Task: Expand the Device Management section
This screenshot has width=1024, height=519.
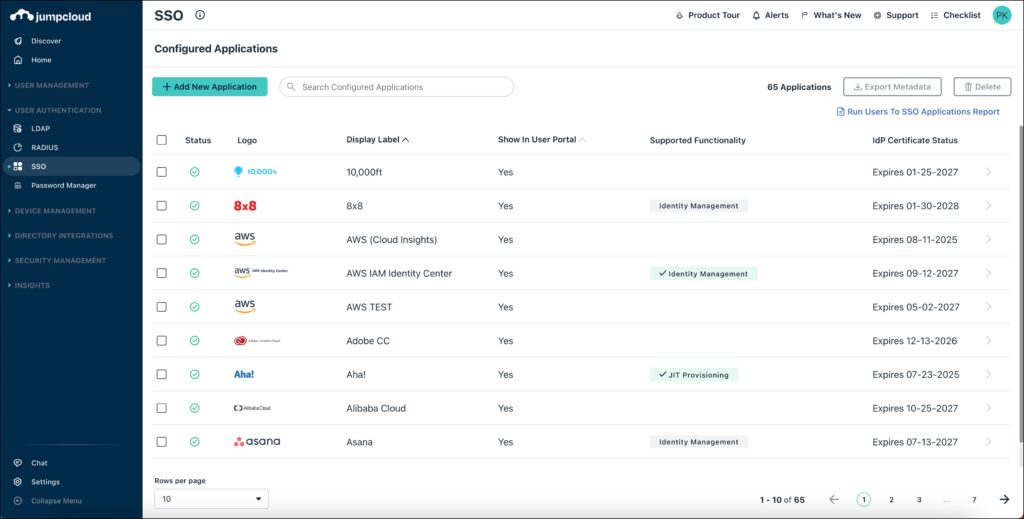Action: pyautogui.click(x=55, y=211)
